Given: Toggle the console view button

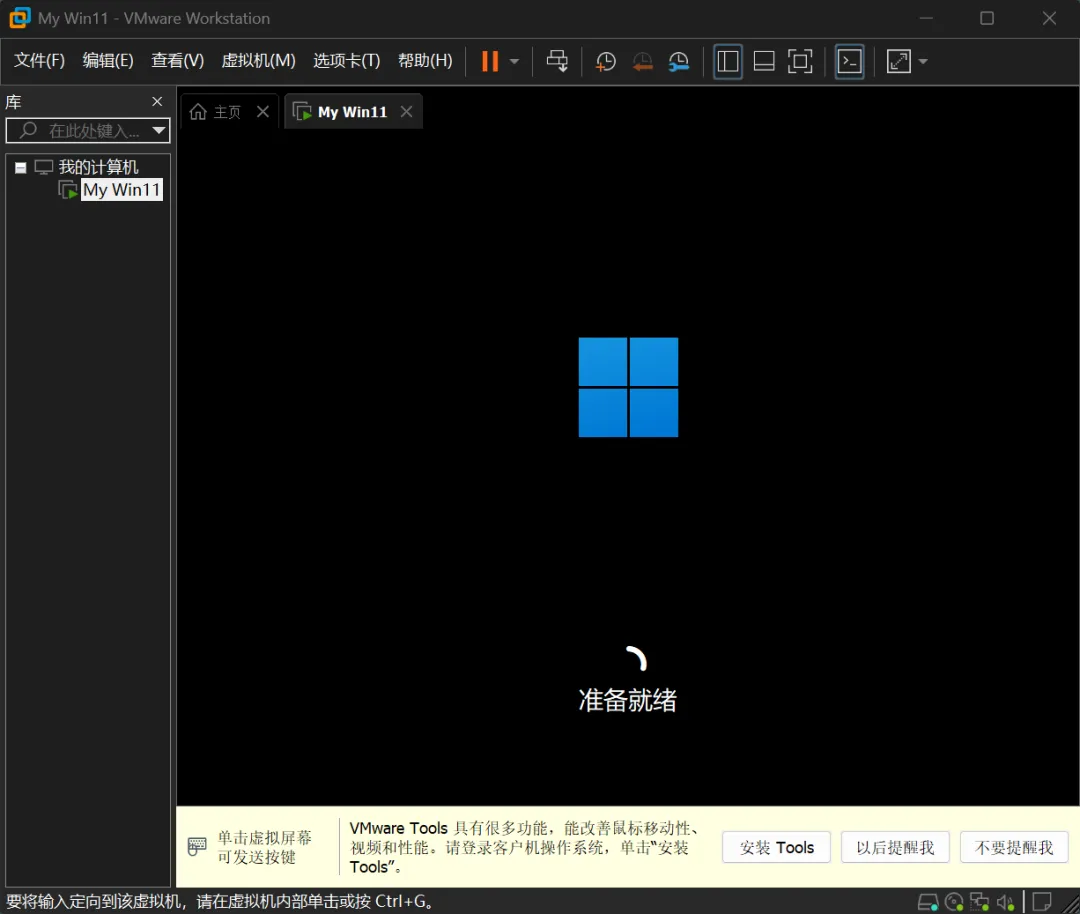Looking at the screenshot, I should [850, 61].
